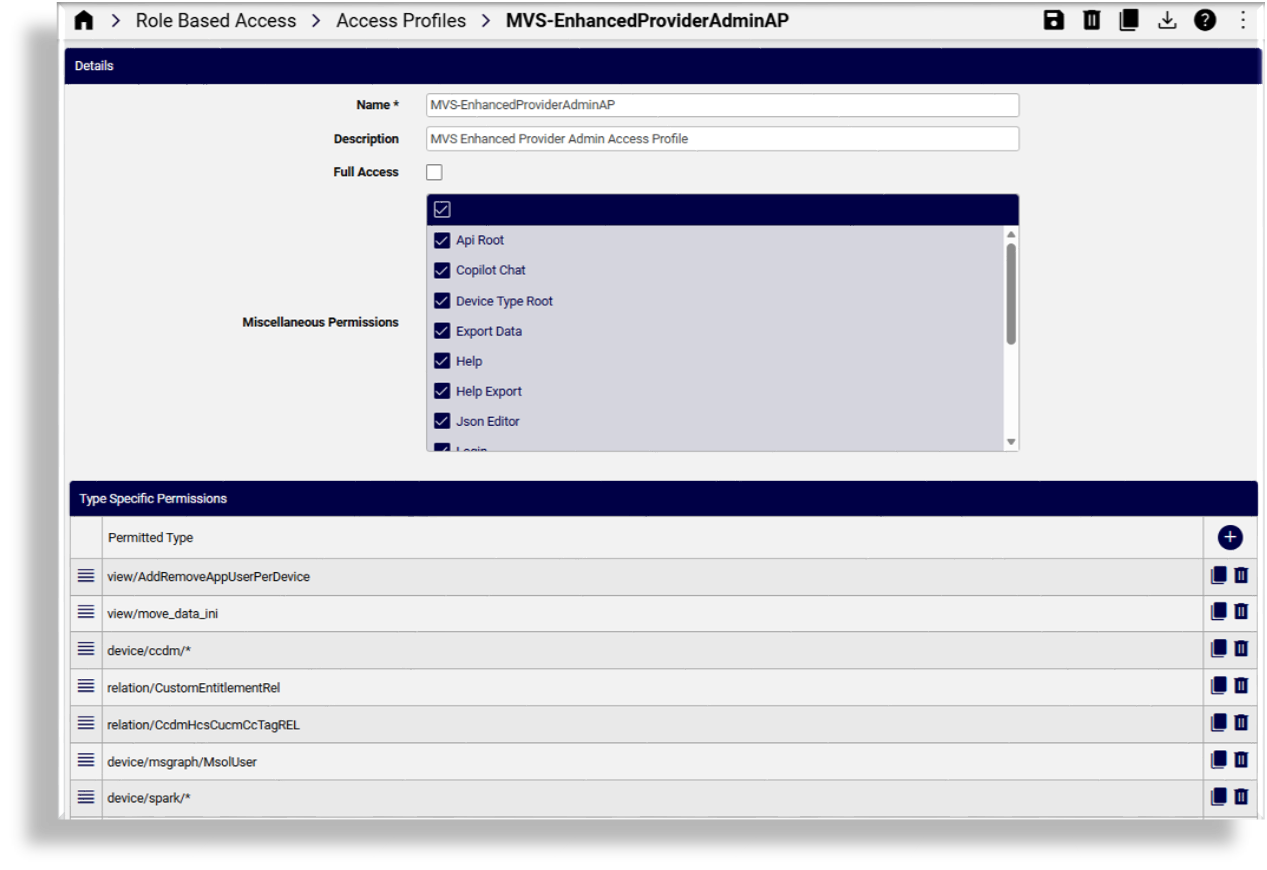
Task: Enable the Full Access checkbox
Action: pyautogui.click(x=434, y=172)
